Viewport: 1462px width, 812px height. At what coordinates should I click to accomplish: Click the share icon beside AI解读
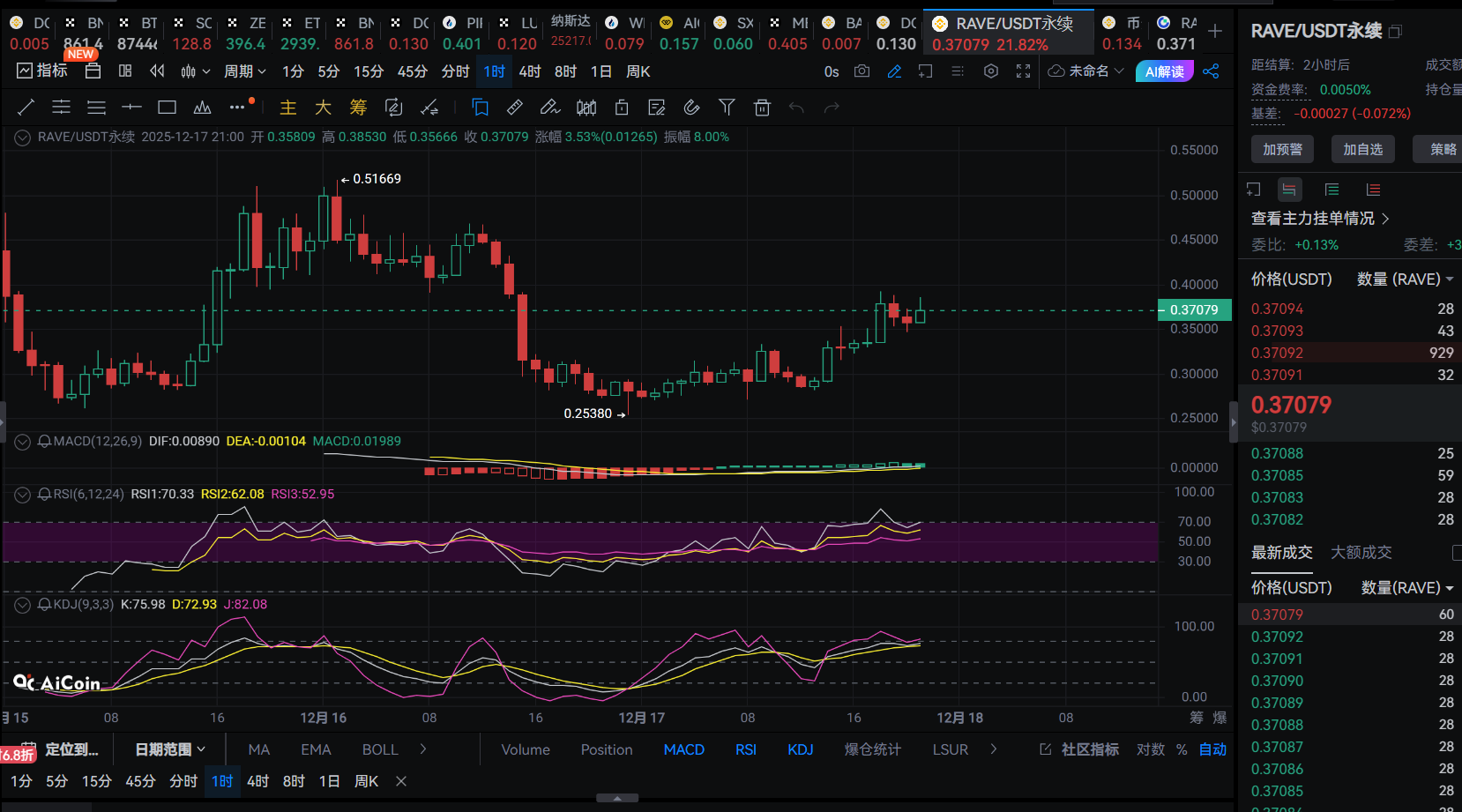pyautogui.click(x=1211, y=71)
